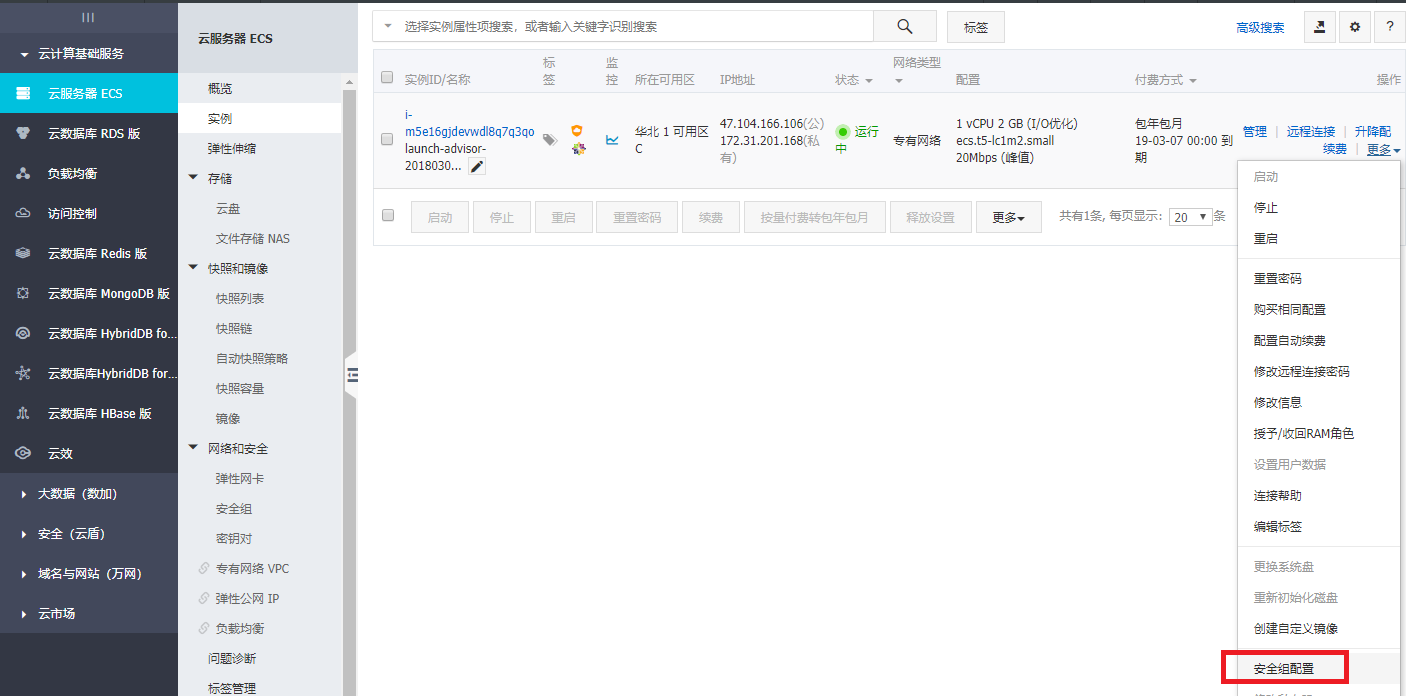This screenshot has width=1406, height=696.
Task: Click the 管理 link for the instance
Action: (1255, 131)
